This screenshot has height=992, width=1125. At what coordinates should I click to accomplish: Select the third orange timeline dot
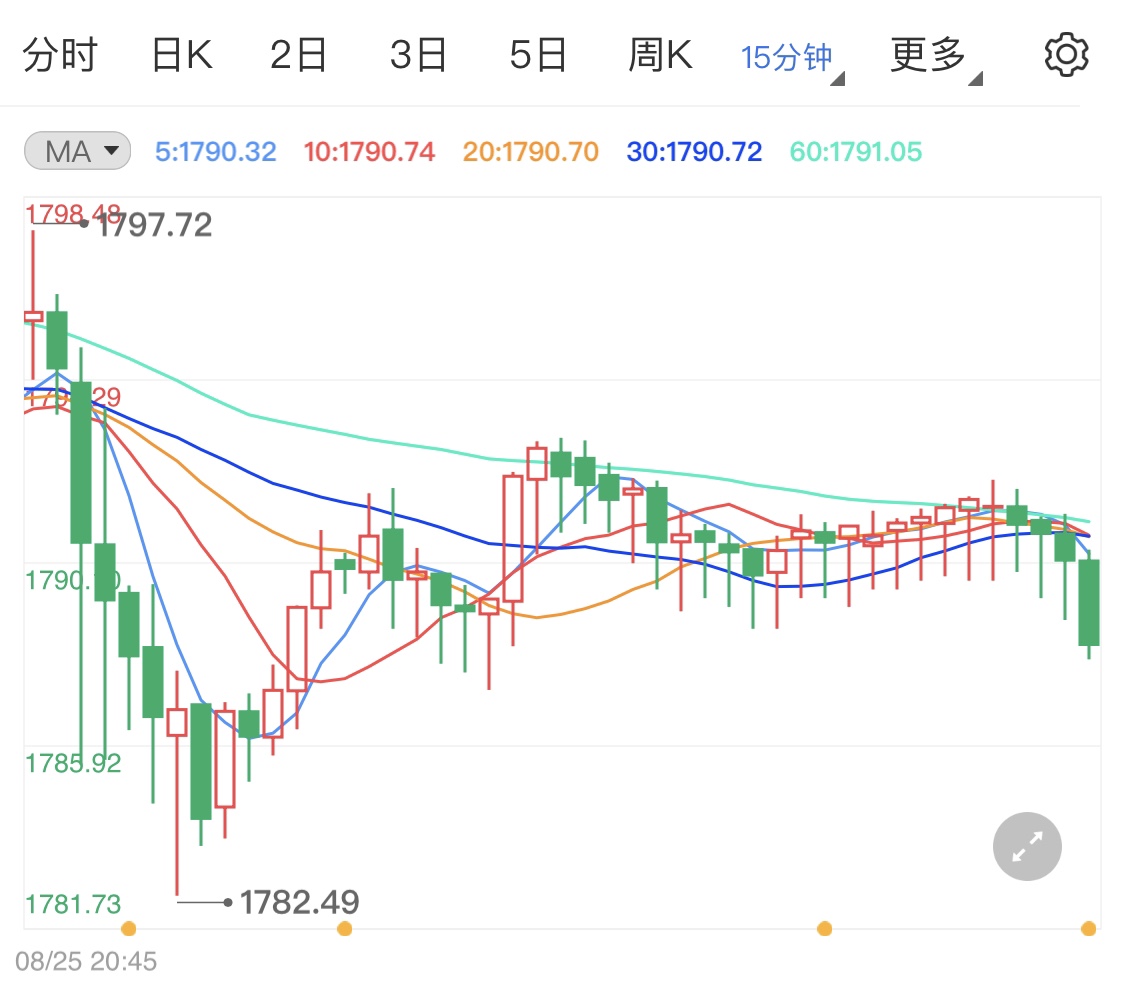(824, 929)
